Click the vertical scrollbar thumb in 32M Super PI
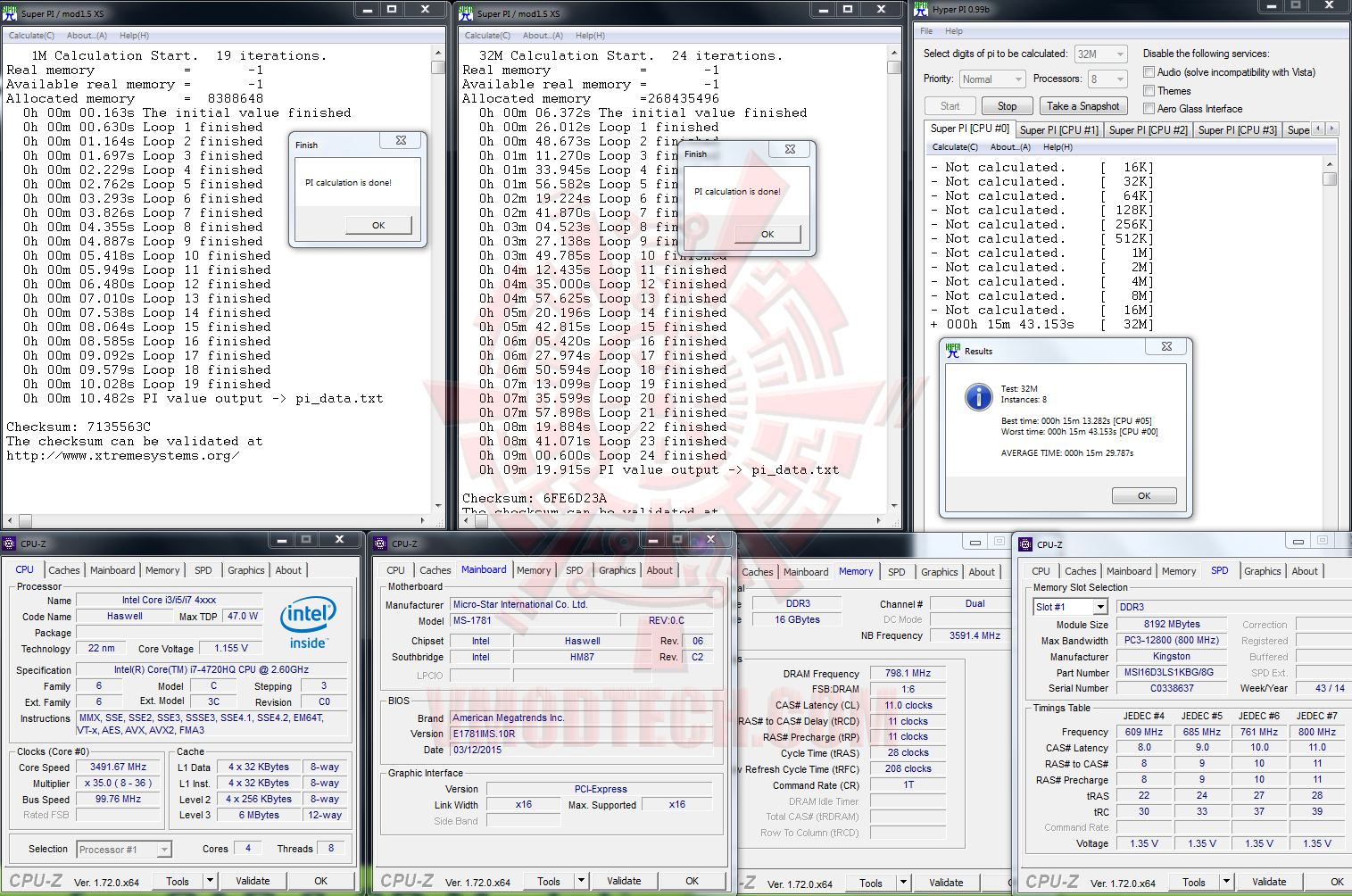This screenshot has height=896, width=1352. [x=893, y=67]
